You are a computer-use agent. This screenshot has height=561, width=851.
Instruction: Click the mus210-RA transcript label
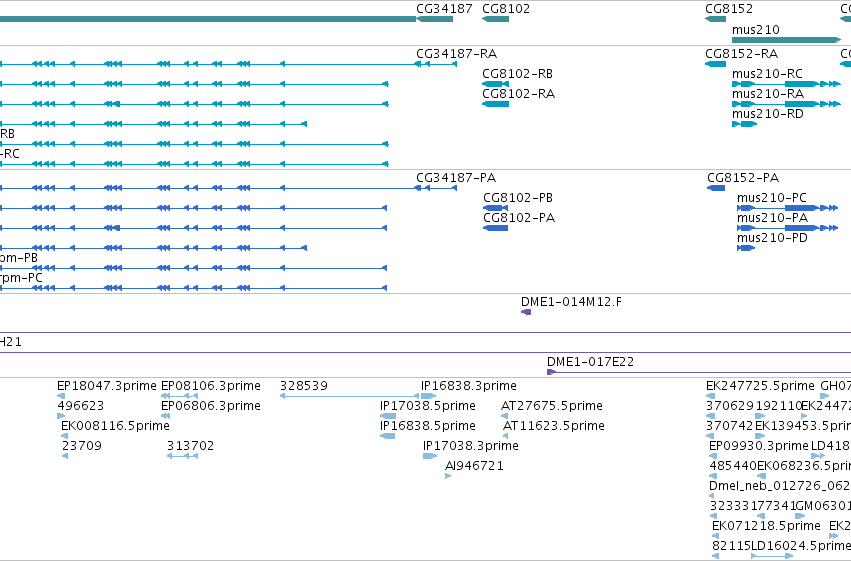click(x=768, y=94)
